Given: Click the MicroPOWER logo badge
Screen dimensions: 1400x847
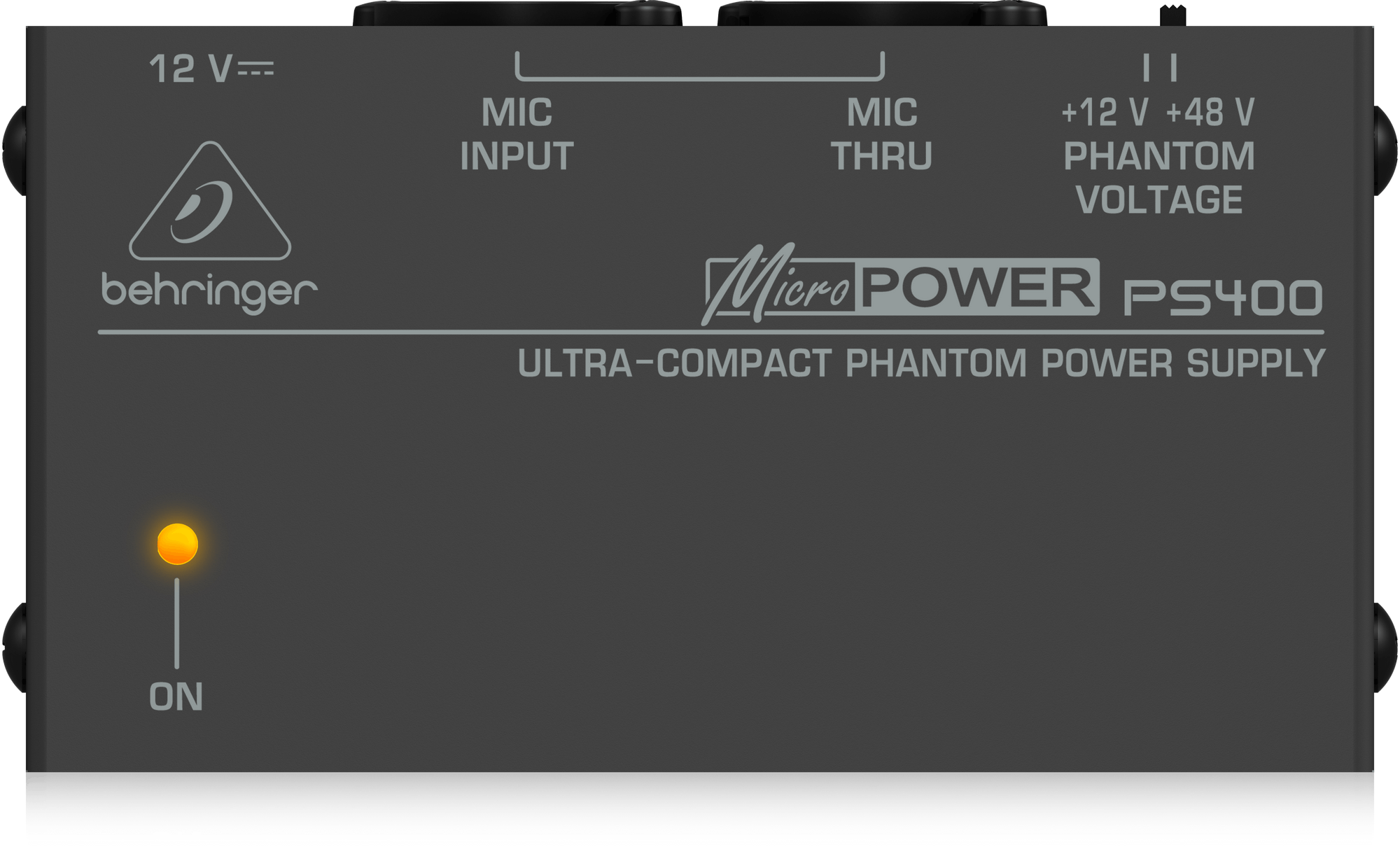Looking at the screenshot, I should [900, 284].
